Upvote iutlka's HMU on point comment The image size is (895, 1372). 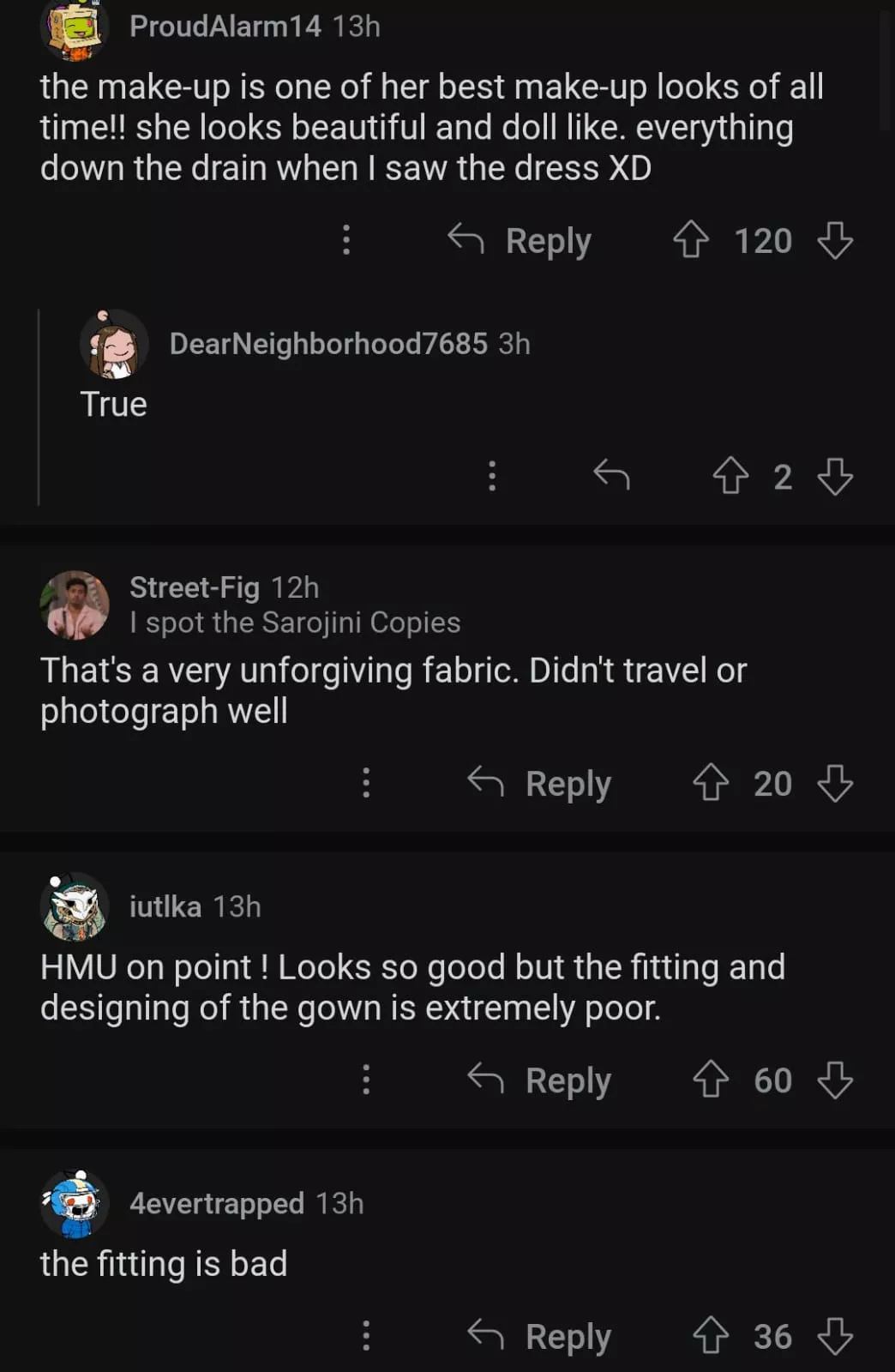pos(710,1080)
